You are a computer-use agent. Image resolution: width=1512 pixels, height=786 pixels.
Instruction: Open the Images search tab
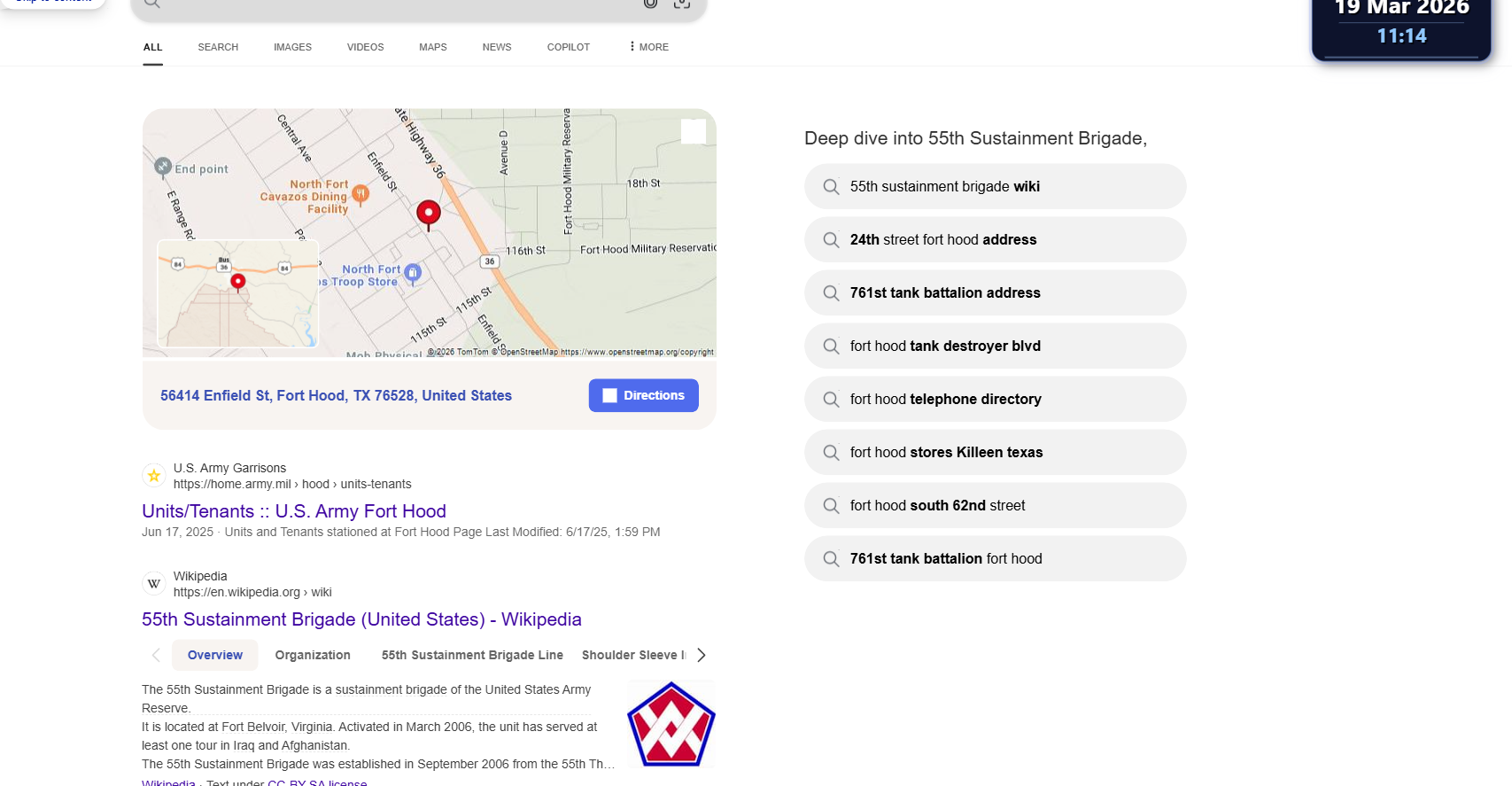pyautogui.click(x=292, y=47)
